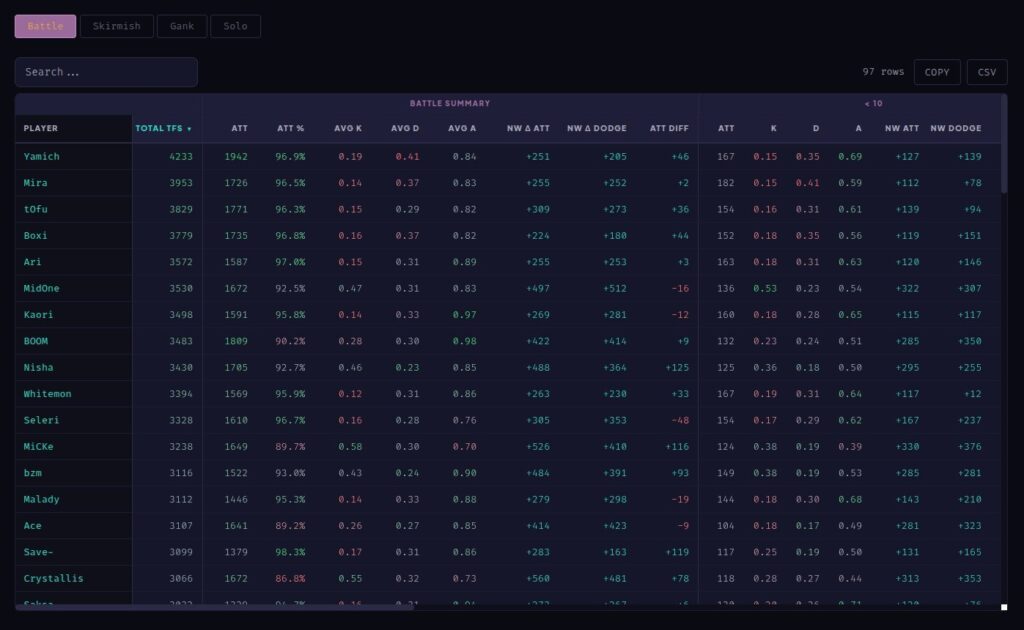1024x630 pixels.
Task: Open player MidOne's profile
Action: [41, 288]
